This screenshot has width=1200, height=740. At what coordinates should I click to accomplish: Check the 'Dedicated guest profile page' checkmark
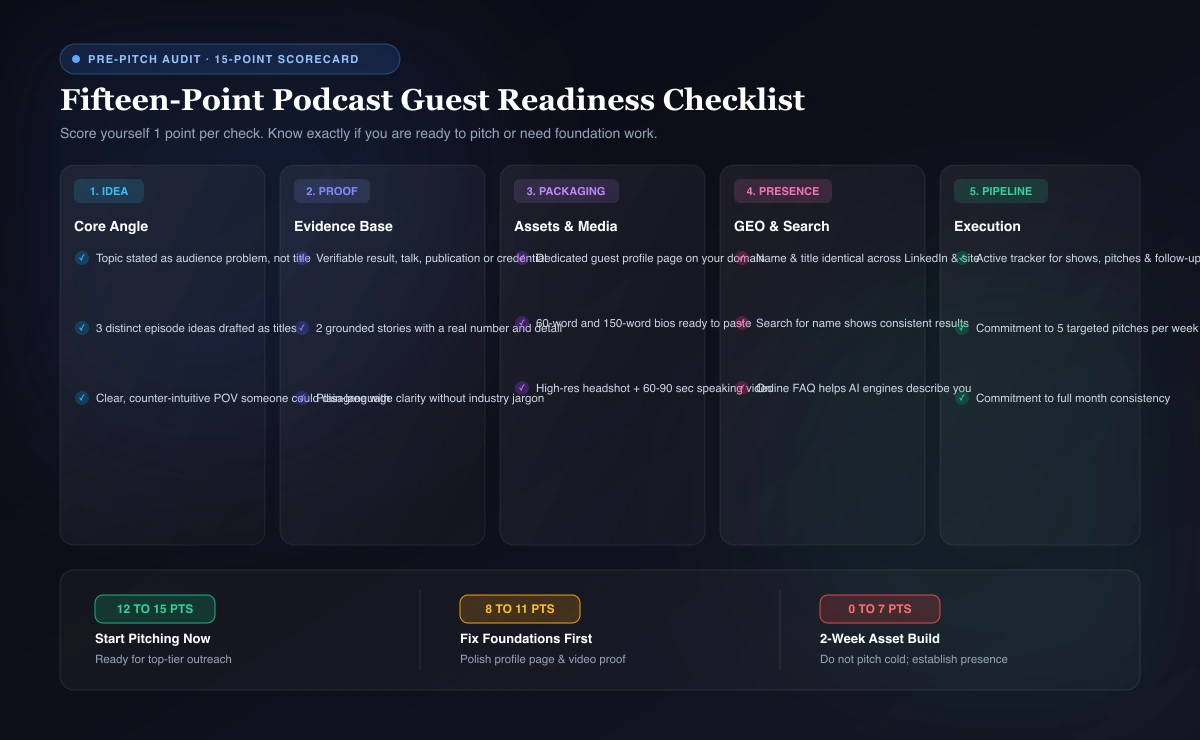pyautogui.click(x=522, y=258)
